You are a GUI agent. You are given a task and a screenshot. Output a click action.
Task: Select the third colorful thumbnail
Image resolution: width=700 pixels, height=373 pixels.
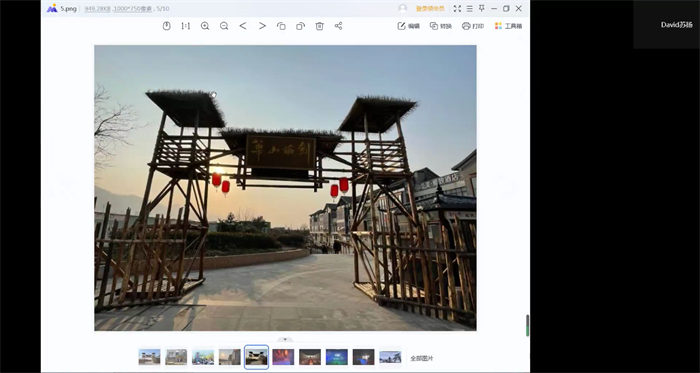tap(203, 357)
